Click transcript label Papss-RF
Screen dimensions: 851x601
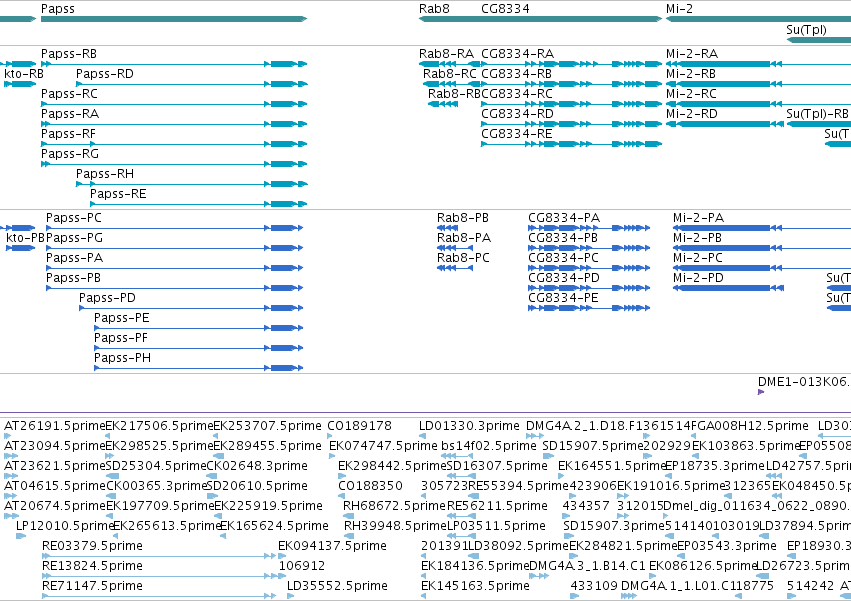coord(68,134)
